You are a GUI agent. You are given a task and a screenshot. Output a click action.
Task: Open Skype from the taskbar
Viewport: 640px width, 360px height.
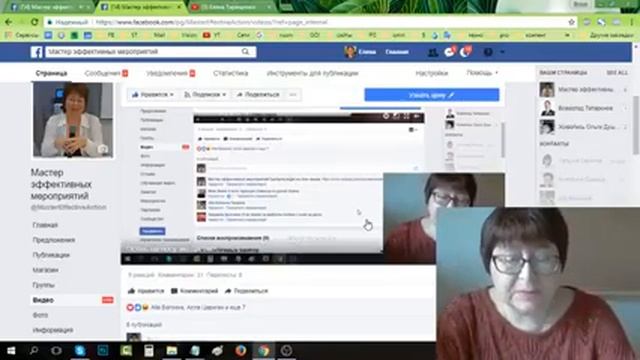(x=80, y=351)
